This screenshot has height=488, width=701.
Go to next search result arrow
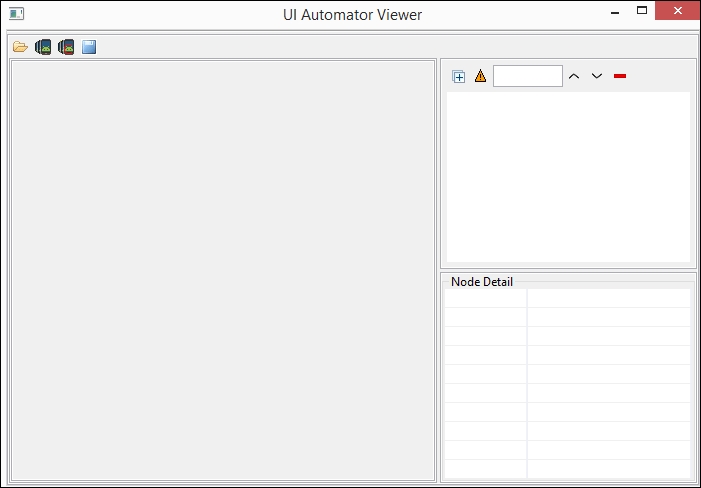597,76
